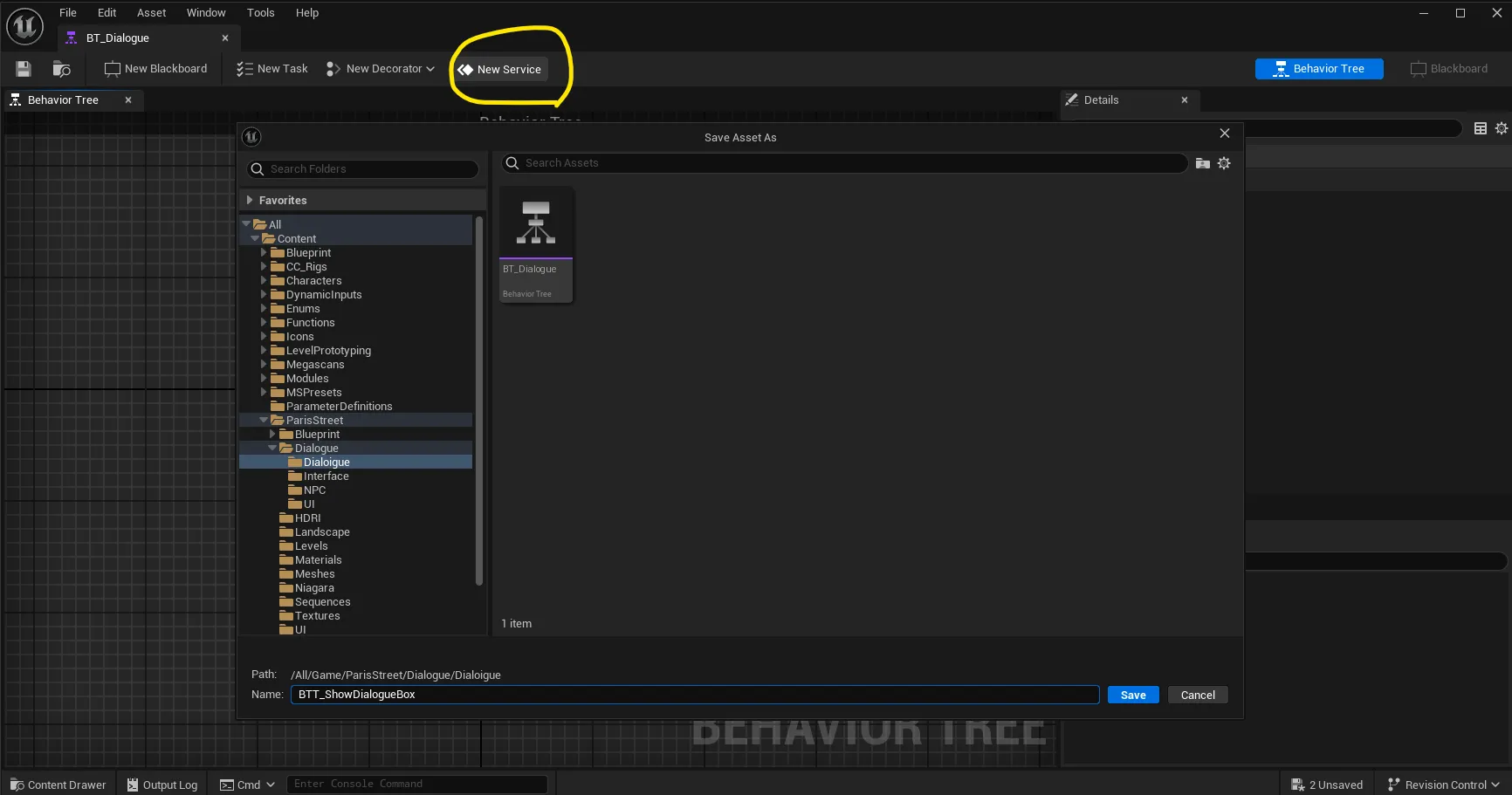Expand the top-level Blueprint folder under Content
Image resolution: width=1512 pixels, height=795 pixels.
click(264, 252)
